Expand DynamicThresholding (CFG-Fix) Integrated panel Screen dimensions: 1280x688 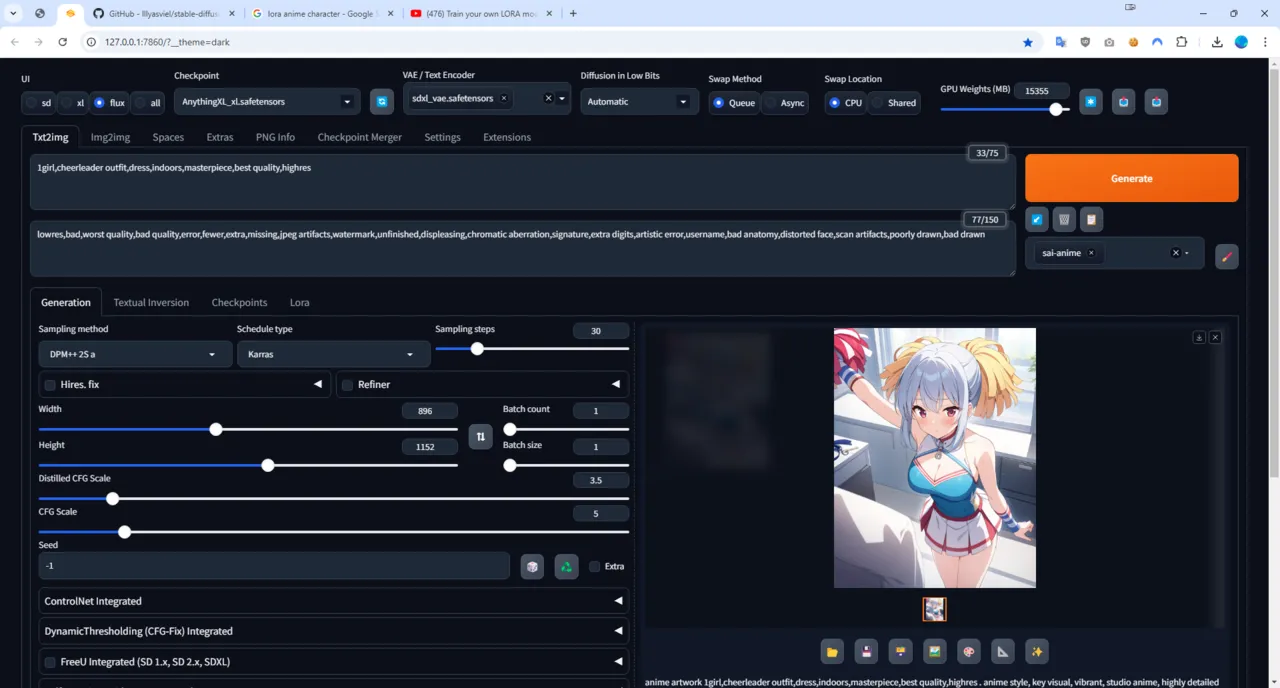coord(334,631)
